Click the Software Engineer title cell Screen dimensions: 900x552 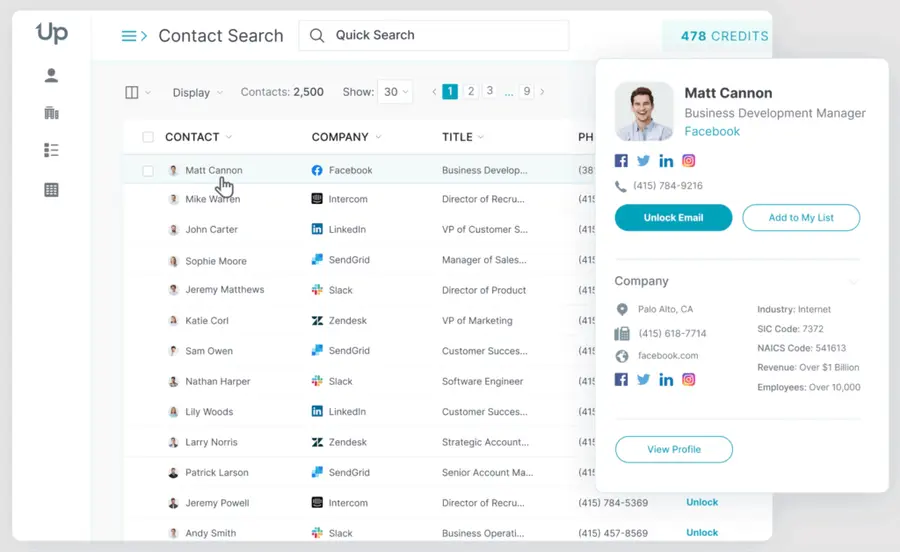point(482,381)
